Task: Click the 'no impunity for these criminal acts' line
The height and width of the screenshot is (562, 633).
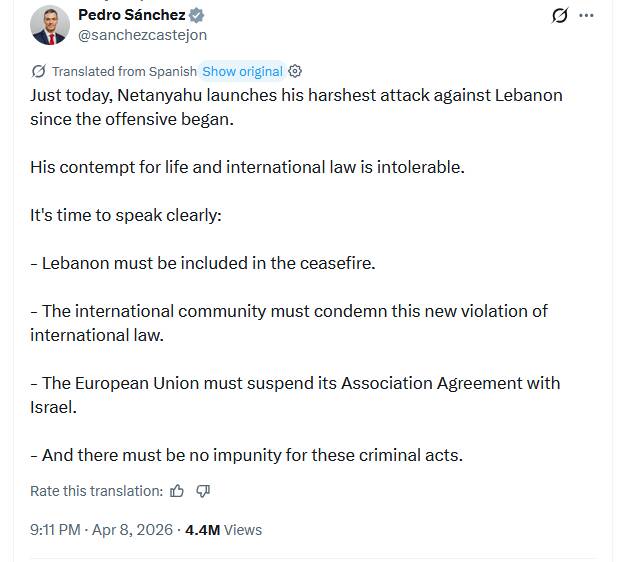Action: (x=246, y=455)
